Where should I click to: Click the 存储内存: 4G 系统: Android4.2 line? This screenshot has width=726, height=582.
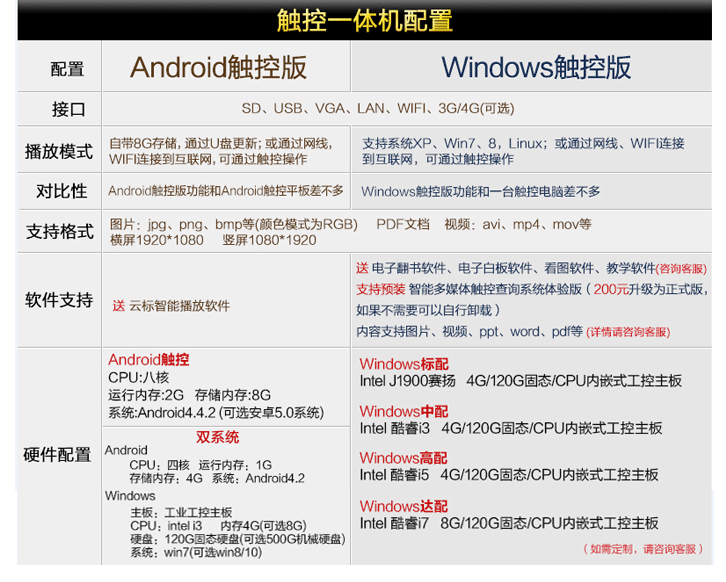[217, 479]
